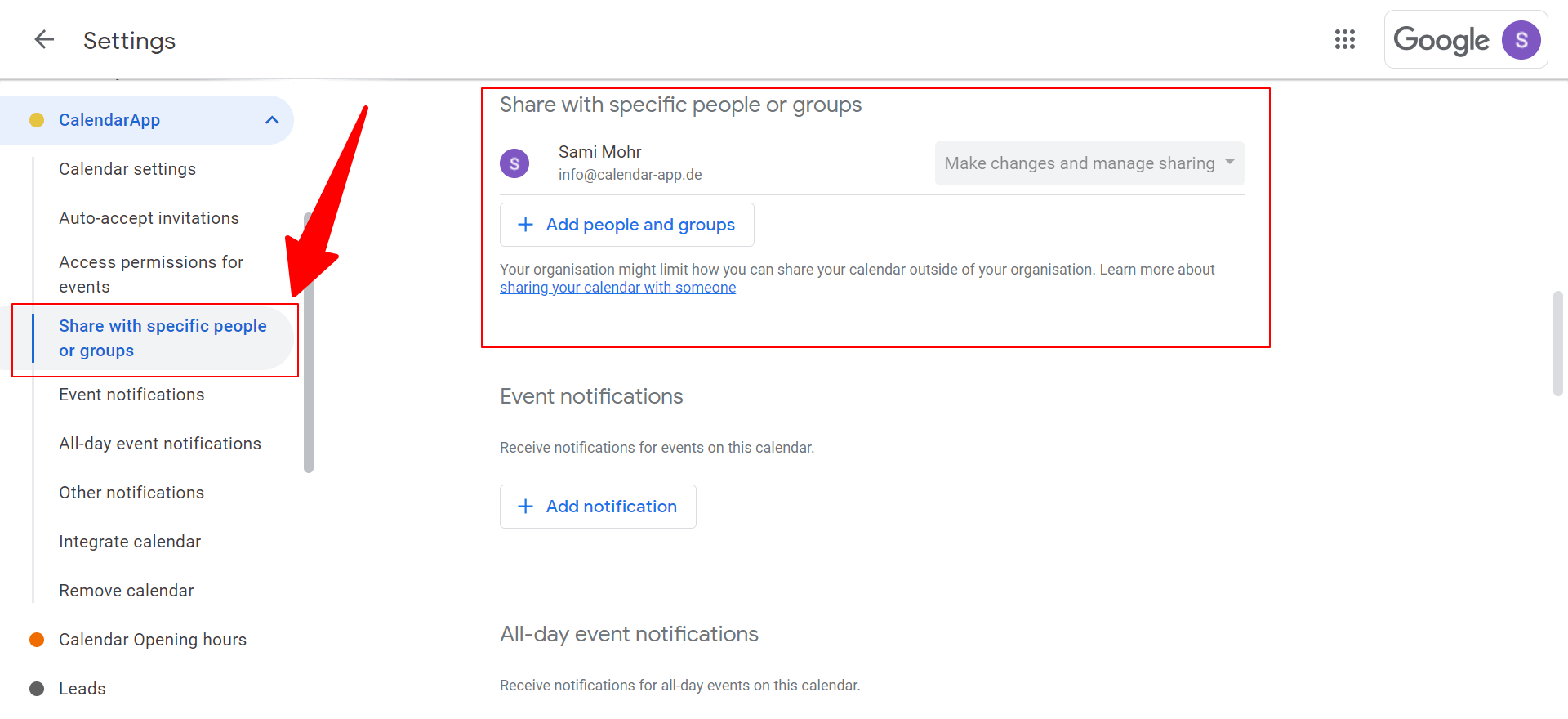Click the sidebar vertical scrollbar

point(309,343)
